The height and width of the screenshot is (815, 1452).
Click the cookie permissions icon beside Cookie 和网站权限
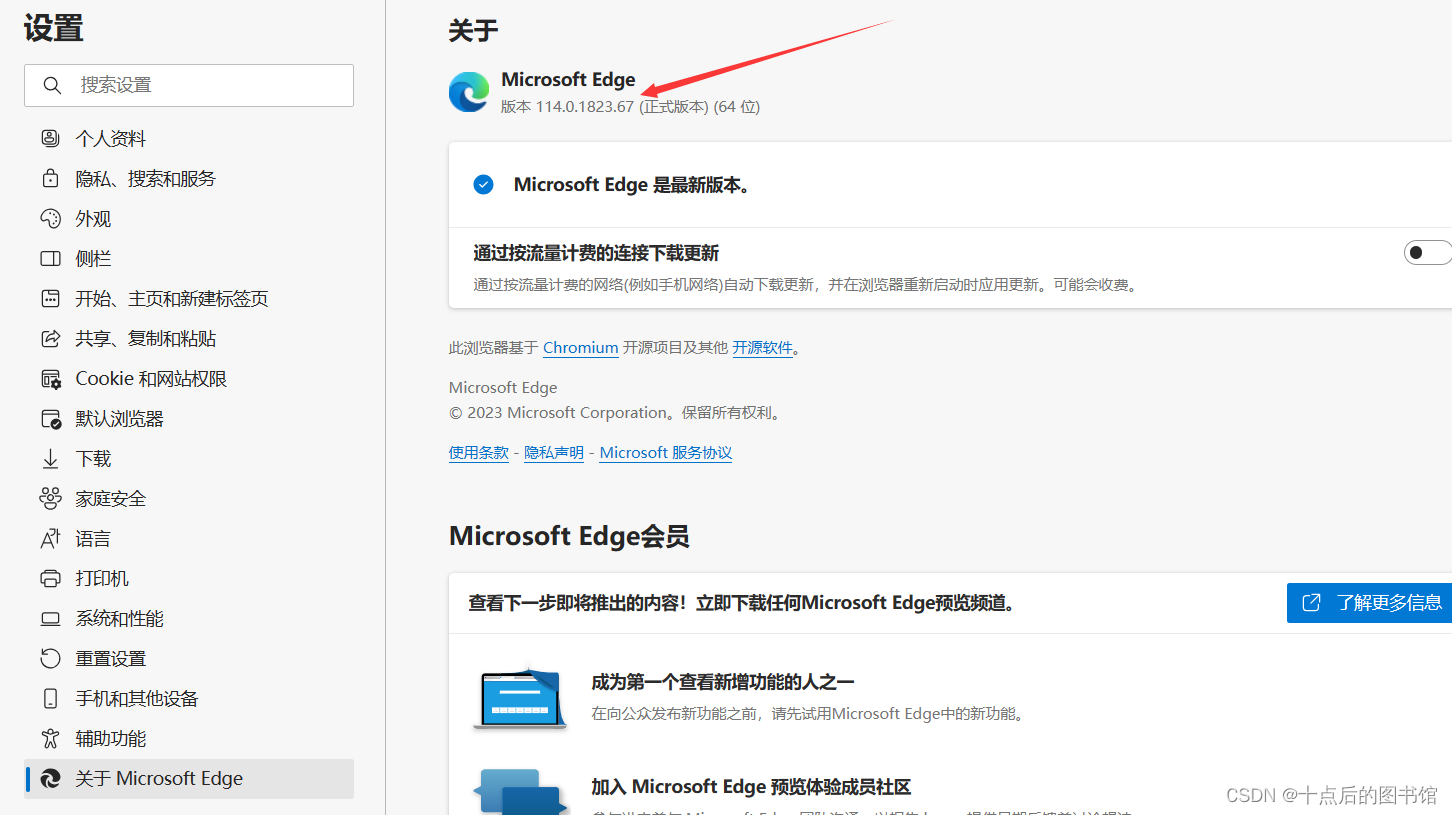click(x=50, y=378)
